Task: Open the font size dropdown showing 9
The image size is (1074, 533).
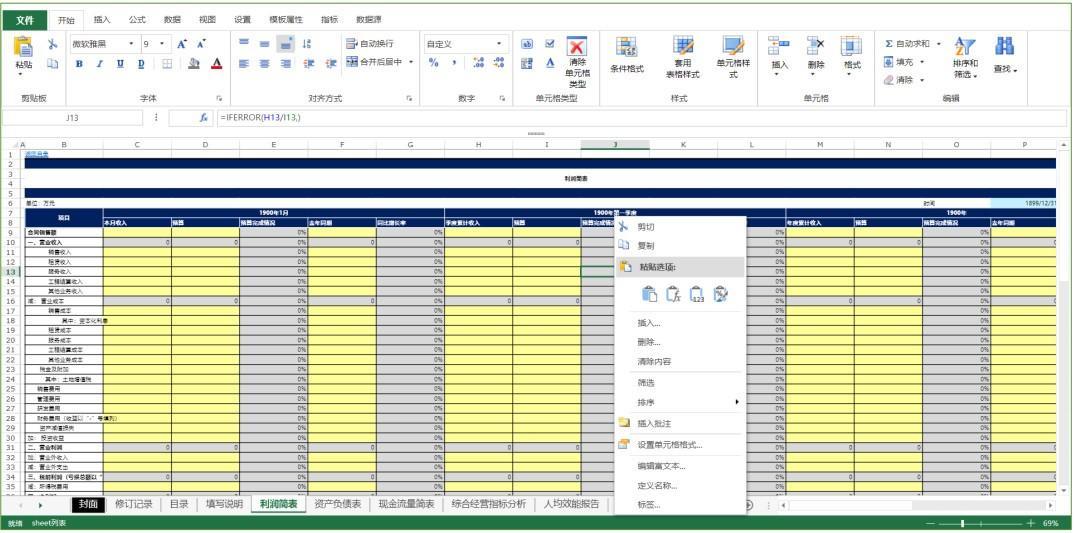Action: pyautogui.click(x=162, y=44)
